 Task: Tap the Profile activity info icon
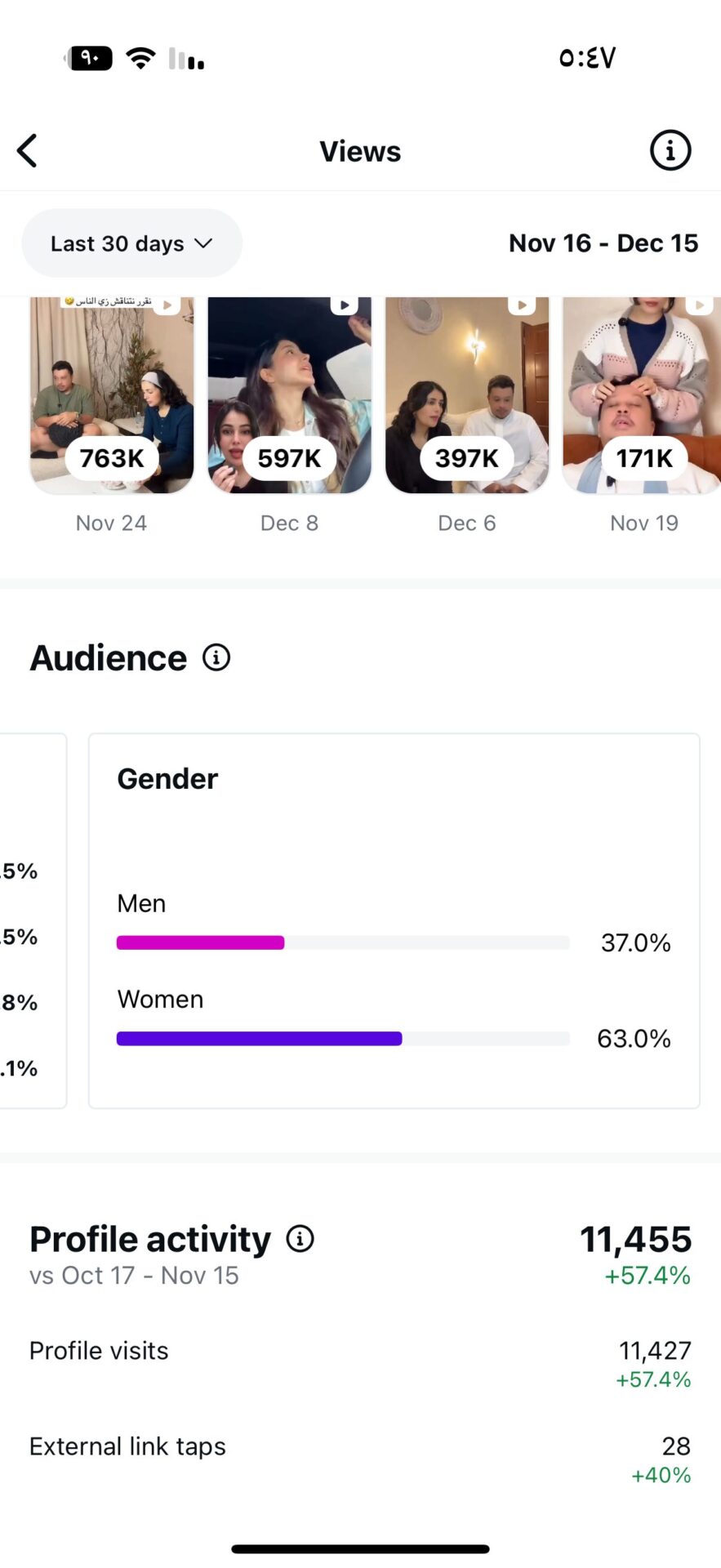point(300,1239)
